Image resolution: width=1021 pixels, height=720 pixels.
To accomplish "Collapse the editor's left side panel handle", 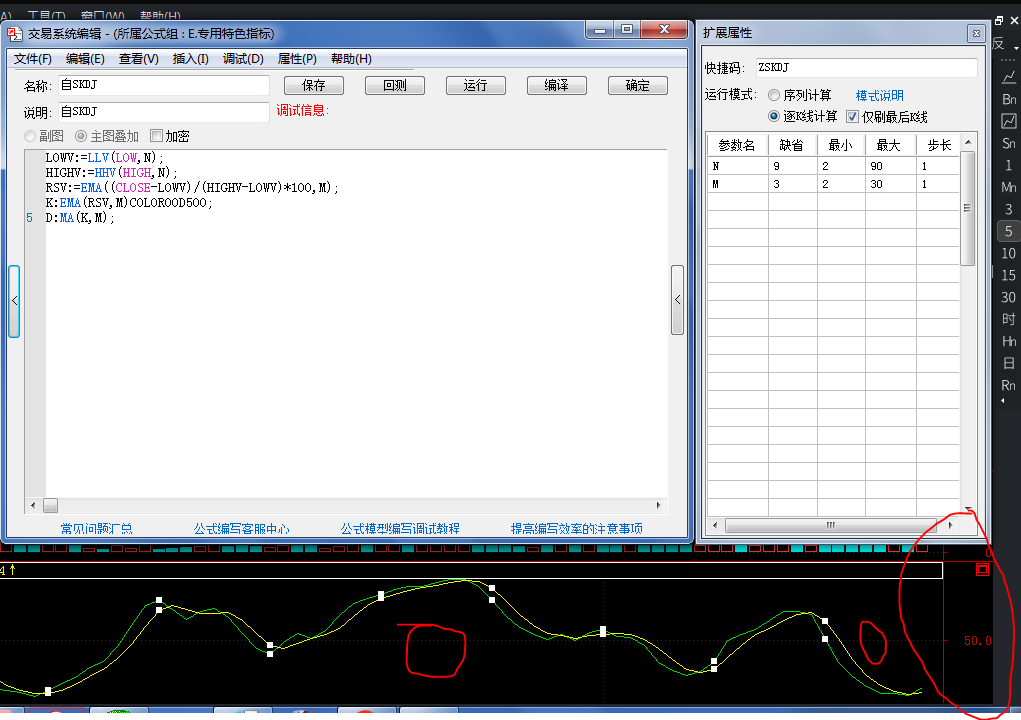I will click(14, 301).
